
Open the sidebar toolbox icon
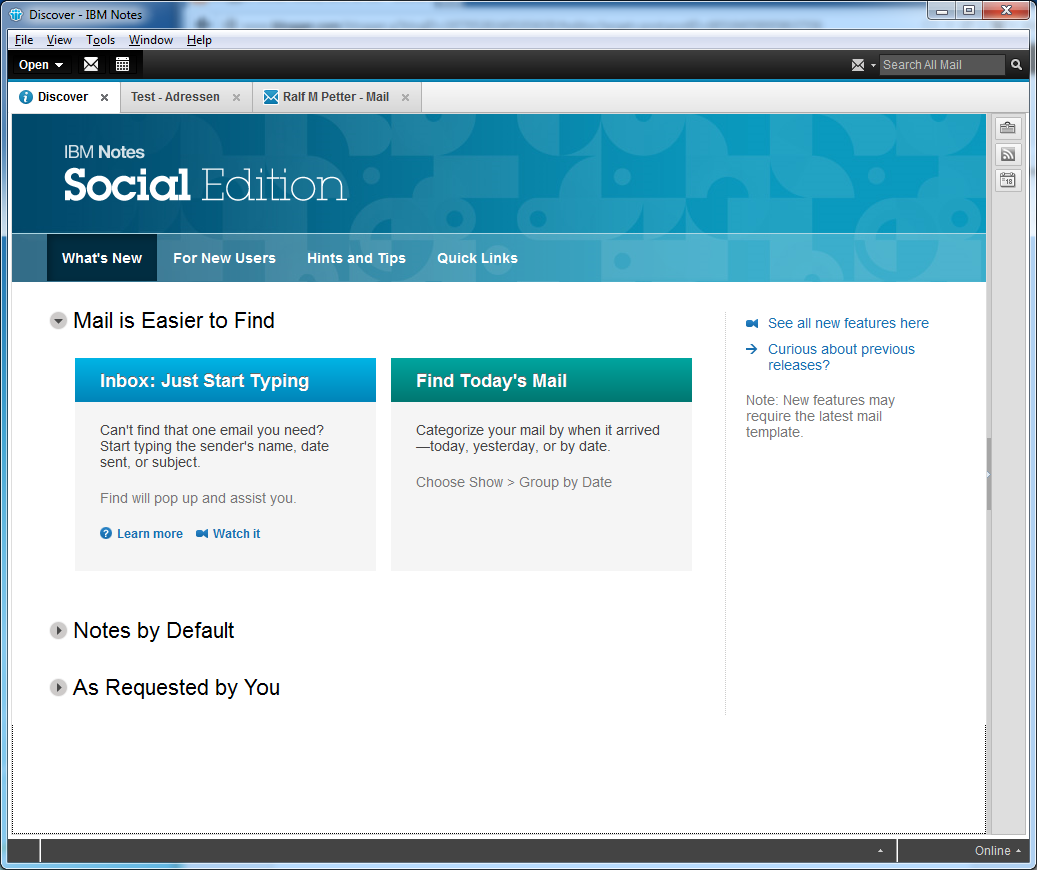[1007, 128]
